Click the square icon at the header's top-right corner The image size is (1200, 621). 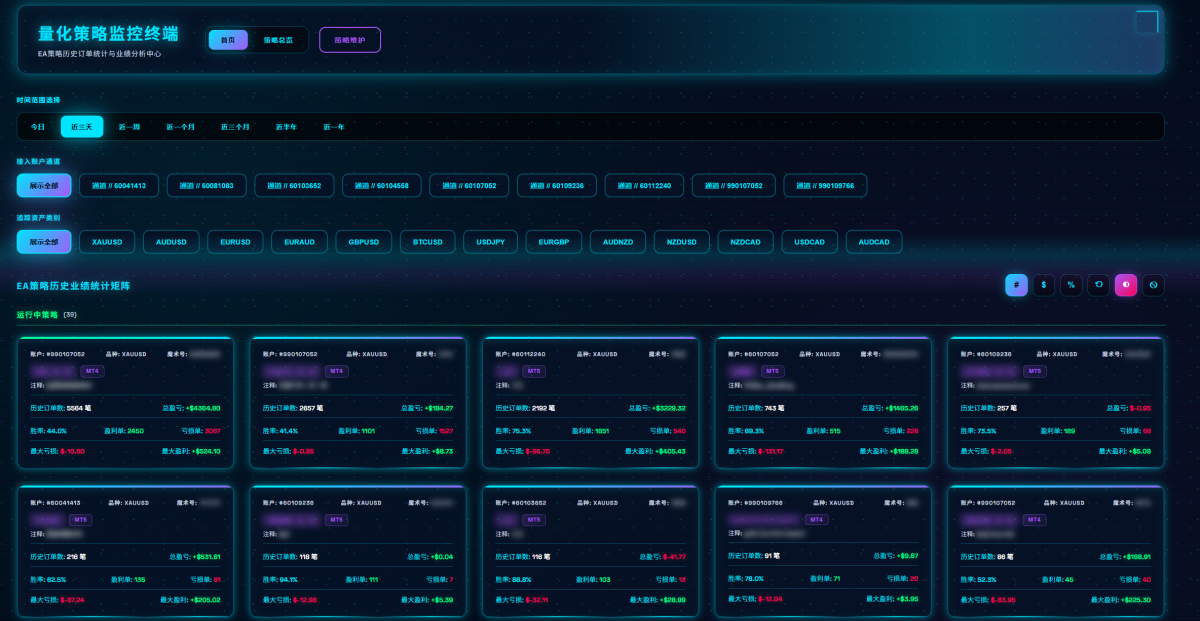click(x=1147, y=22)
